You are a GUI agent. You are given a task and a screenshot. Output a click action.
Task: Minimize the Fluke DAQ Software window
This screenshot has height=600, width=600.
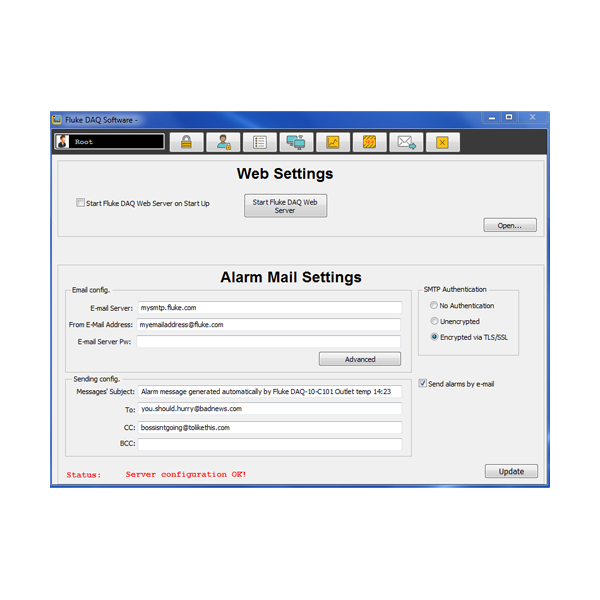tap(492, 117)
